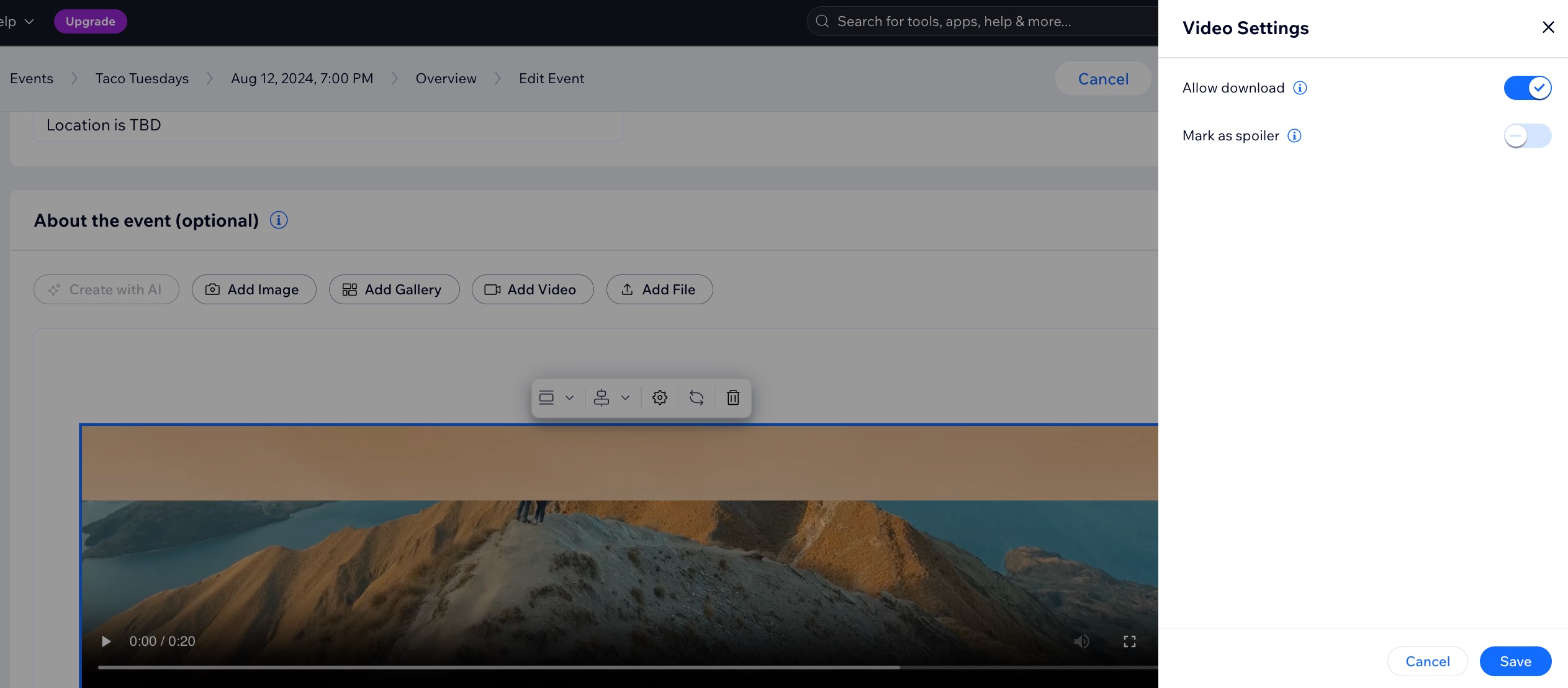Click the delete/trash icon for video
This screenshot has height=688, width=1568.
733,397
